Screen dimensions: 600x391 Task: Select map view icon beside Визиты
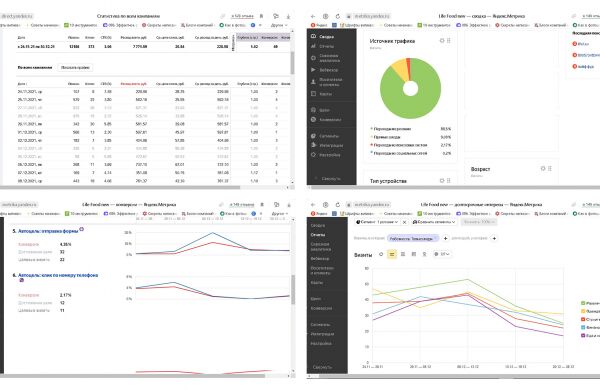click(x=424, y=254)
